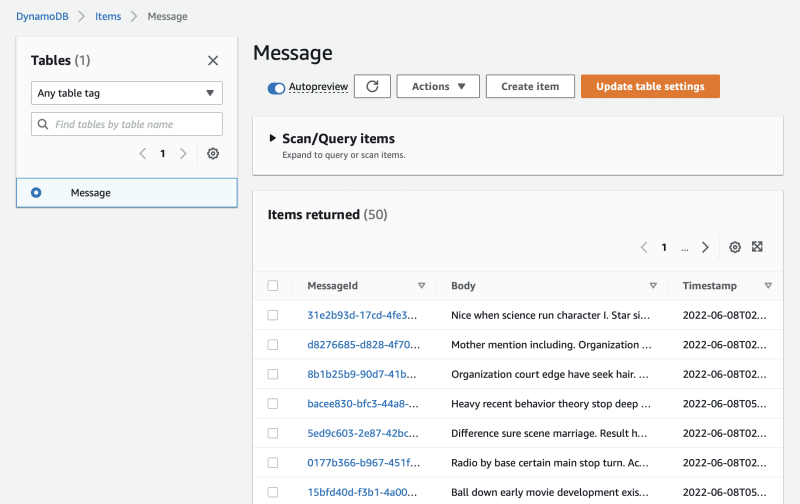The image size is (800, 504).
Task: Sort by MessageId column arrow
Action: click(421, 286)
